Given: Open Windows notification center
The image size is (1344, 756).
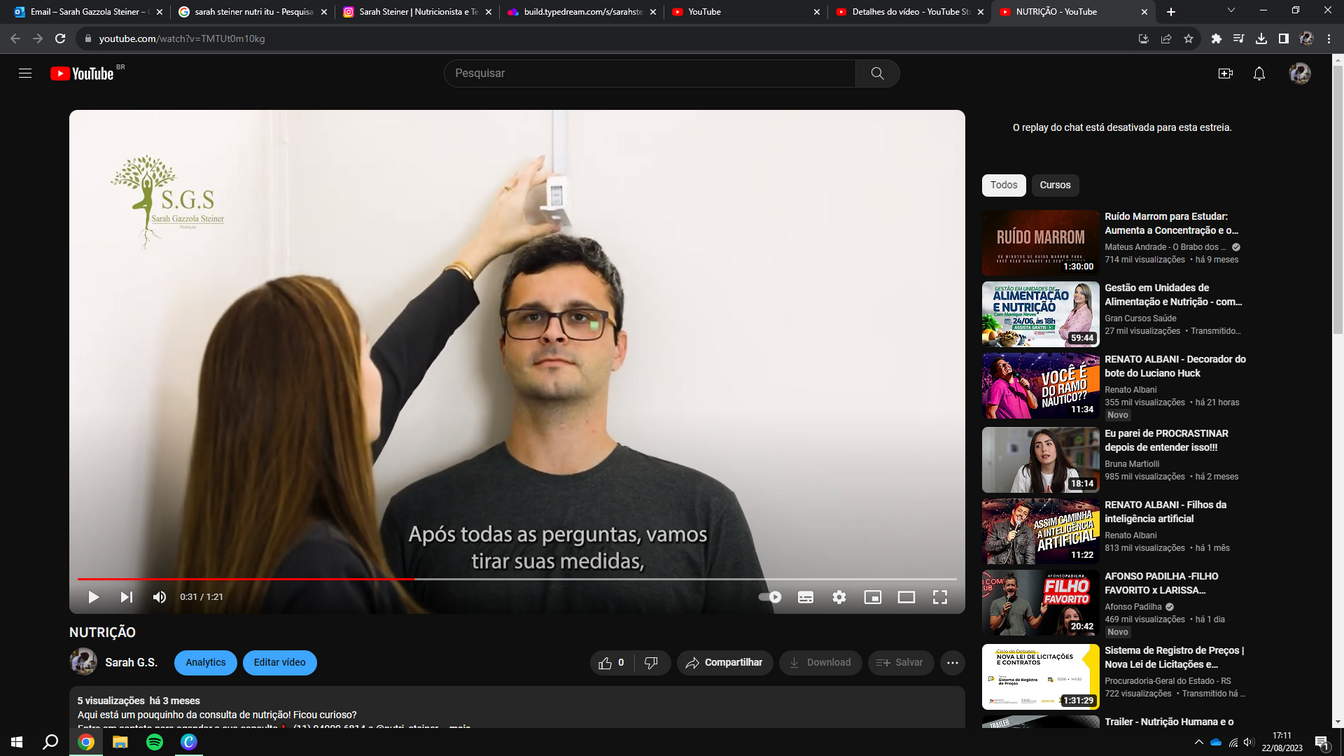Looking at the screenshot, I should [1321, 742].
